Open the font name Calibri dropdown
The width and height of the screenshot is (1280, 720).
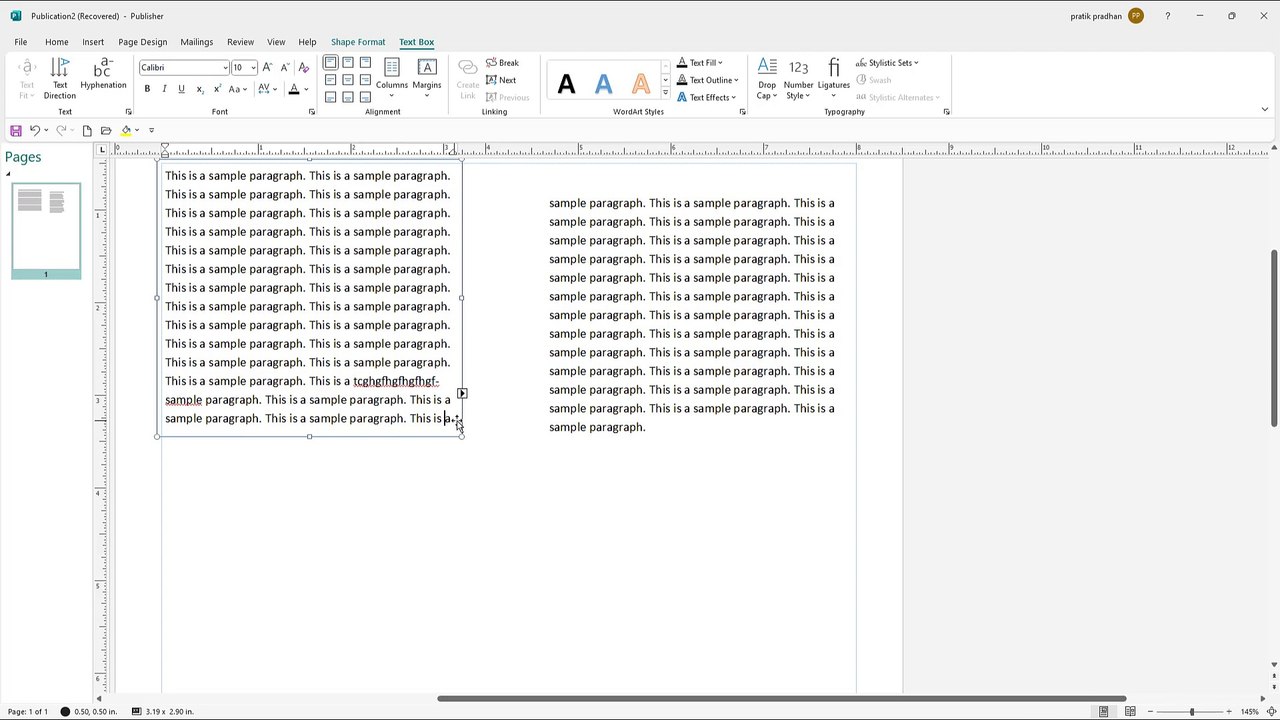(x=225, y=67)
